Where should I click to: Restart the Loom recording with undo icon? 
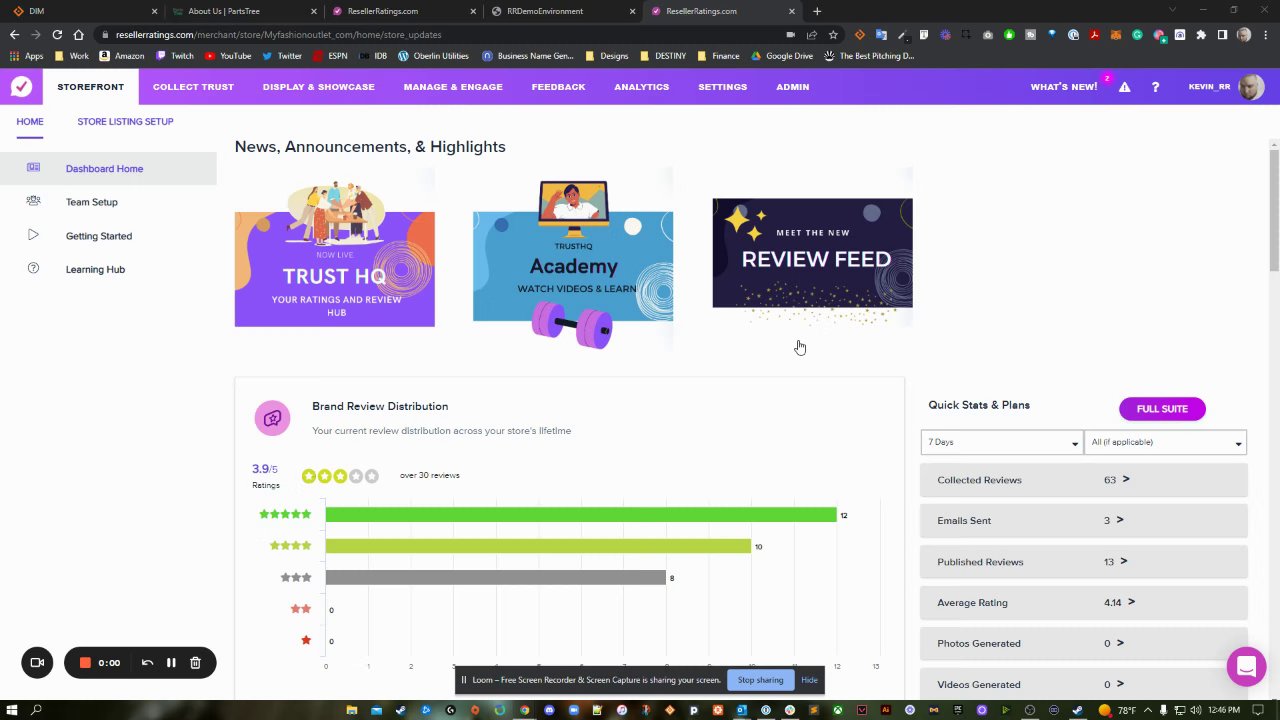coord(147,662)
